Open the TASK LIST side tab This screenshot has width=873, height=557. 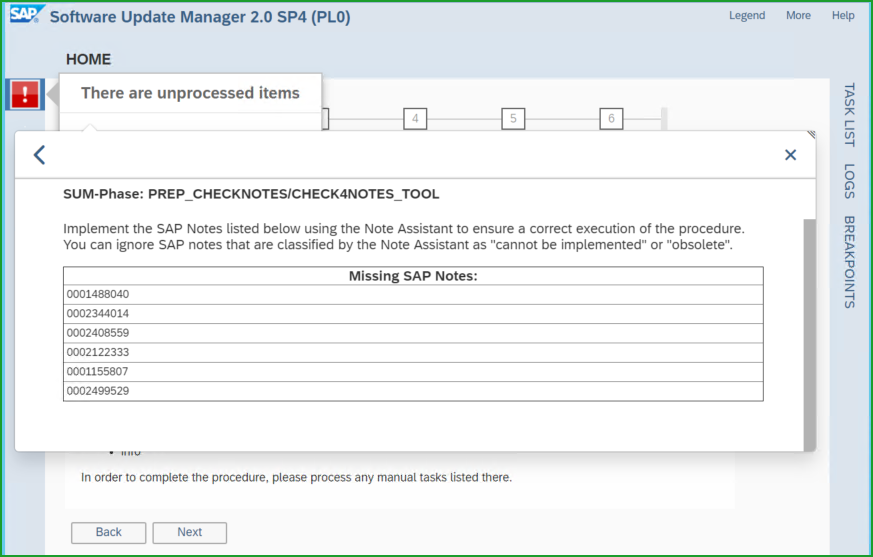(x=849, y=115)
